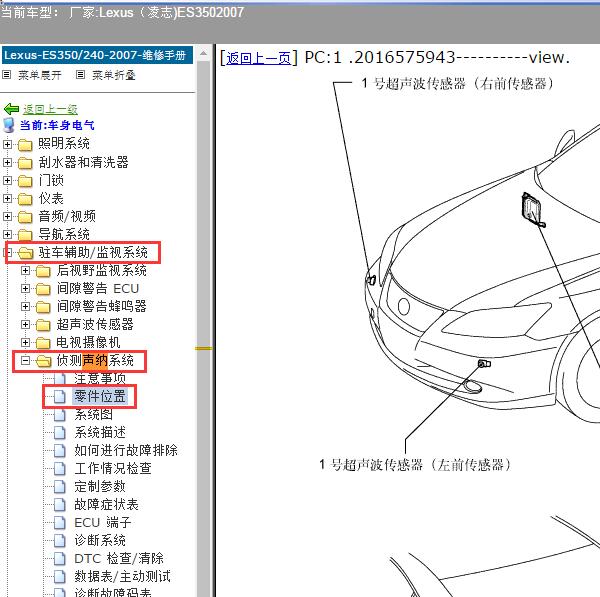The image size is (600, 597).
Task: Expand the 照明系统 tree node
Action: pos(7,144)
